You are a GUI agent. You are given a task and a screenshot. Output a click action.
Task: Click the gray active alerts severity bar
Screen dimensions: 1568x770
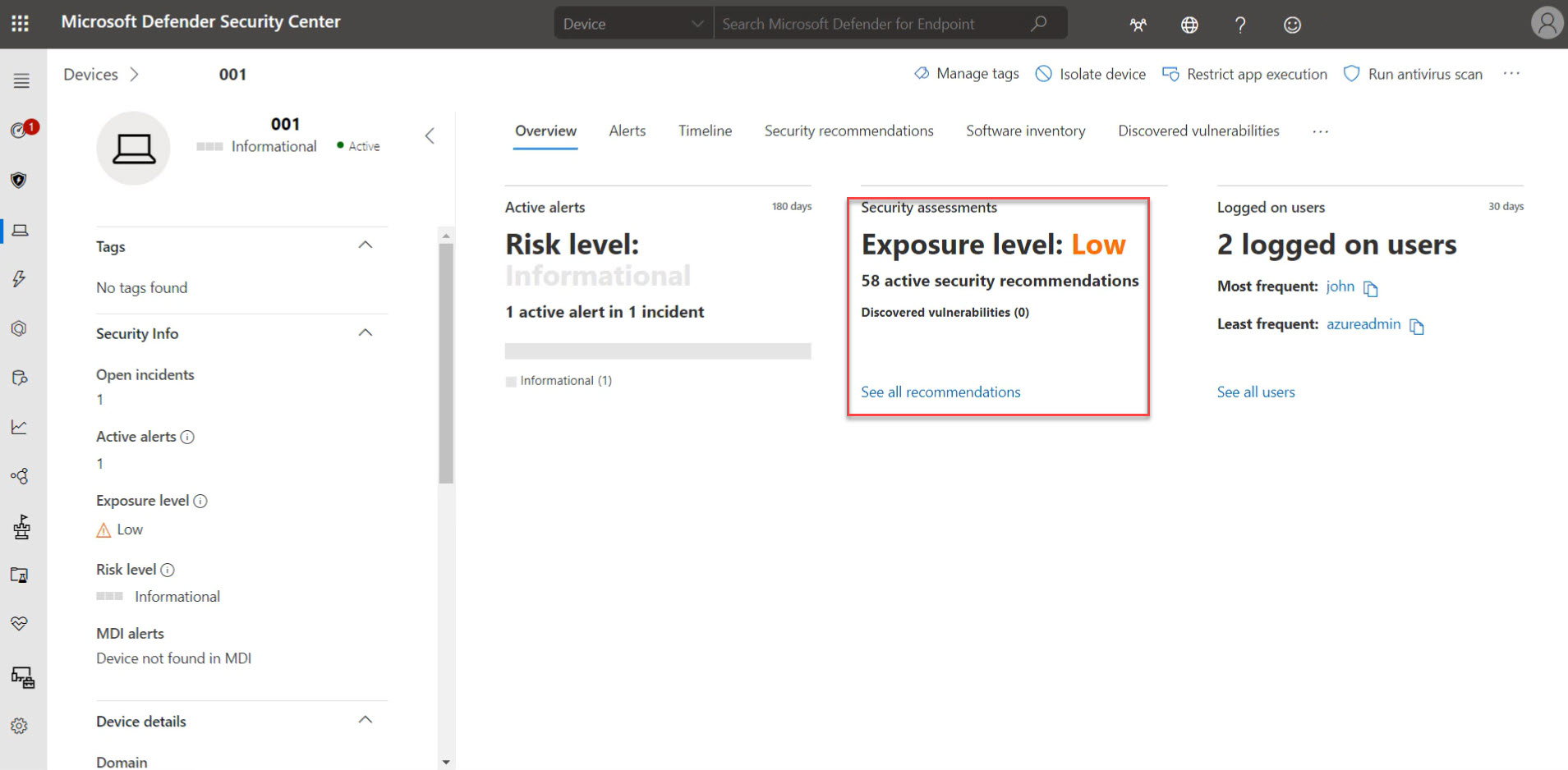pos(658,351)
